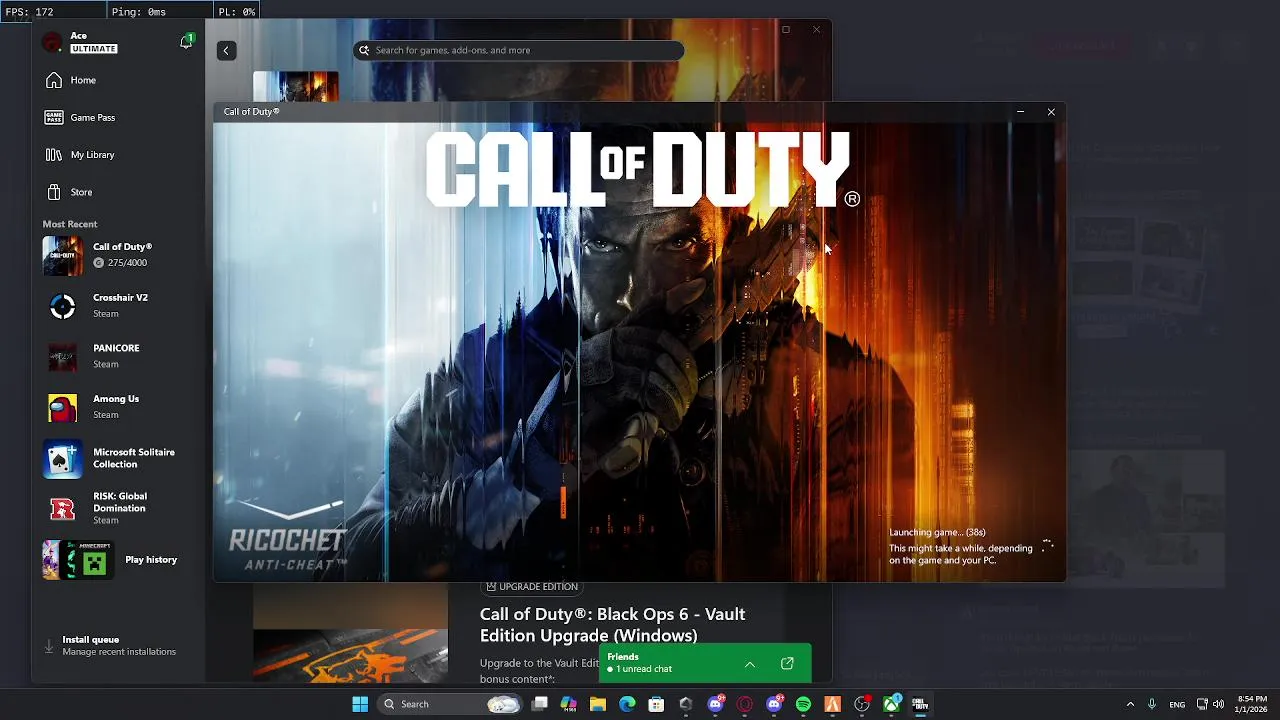1280x720 pixels.
Task: Open RISK: Global Domination from recent list
Action: pos(118,508)
